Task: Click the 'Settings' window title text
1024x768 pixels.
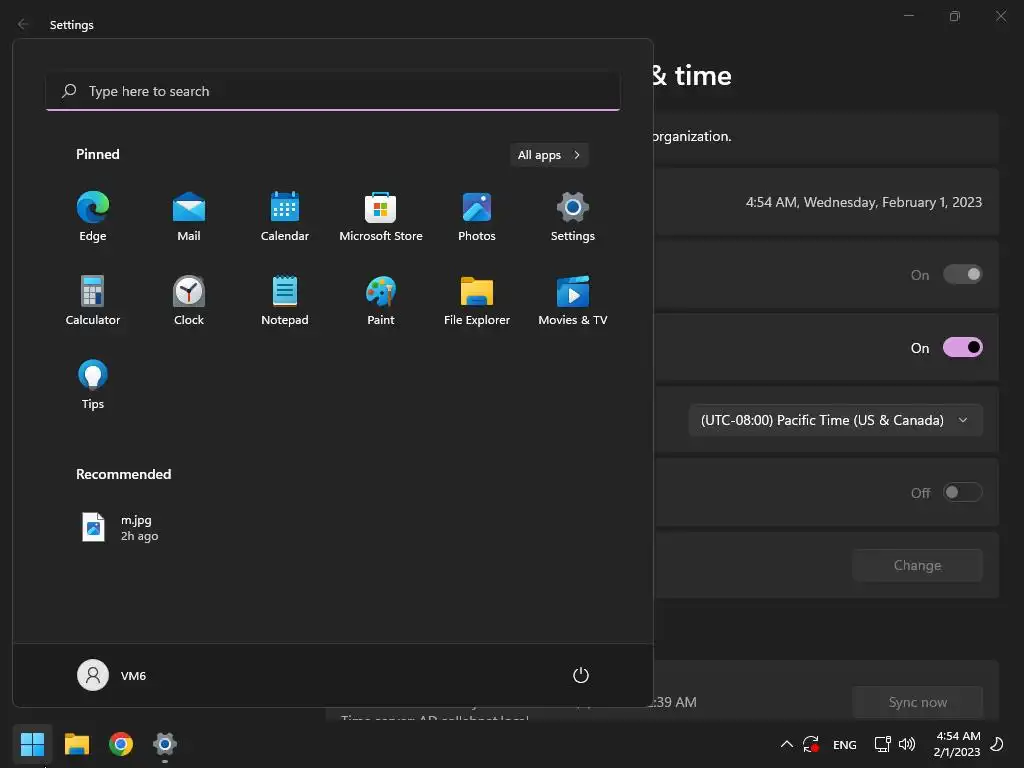Action: pos(72,25)
